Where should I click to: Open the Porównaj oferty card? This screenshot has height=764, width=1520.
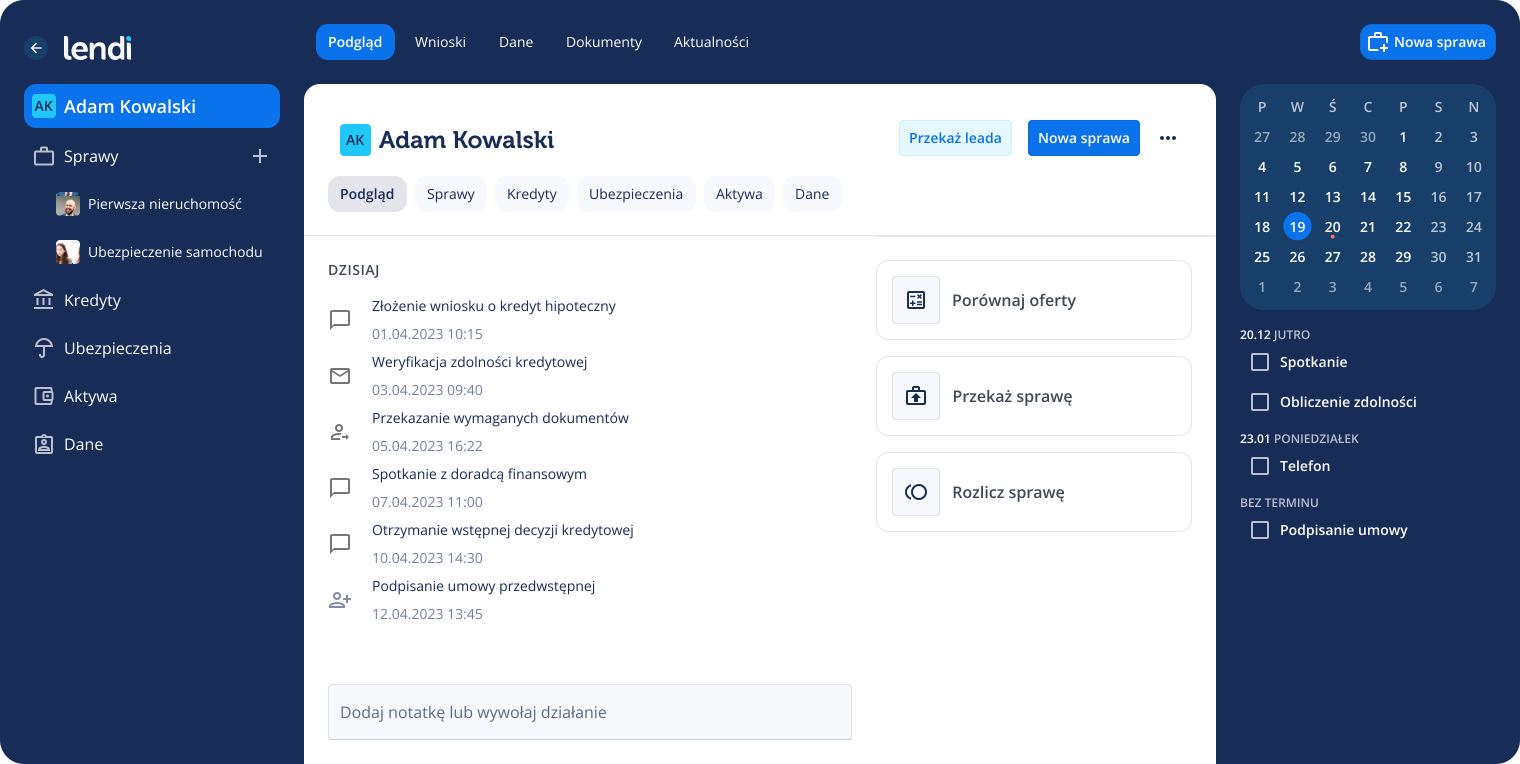pyautogui.click(x=1034, y=300)
